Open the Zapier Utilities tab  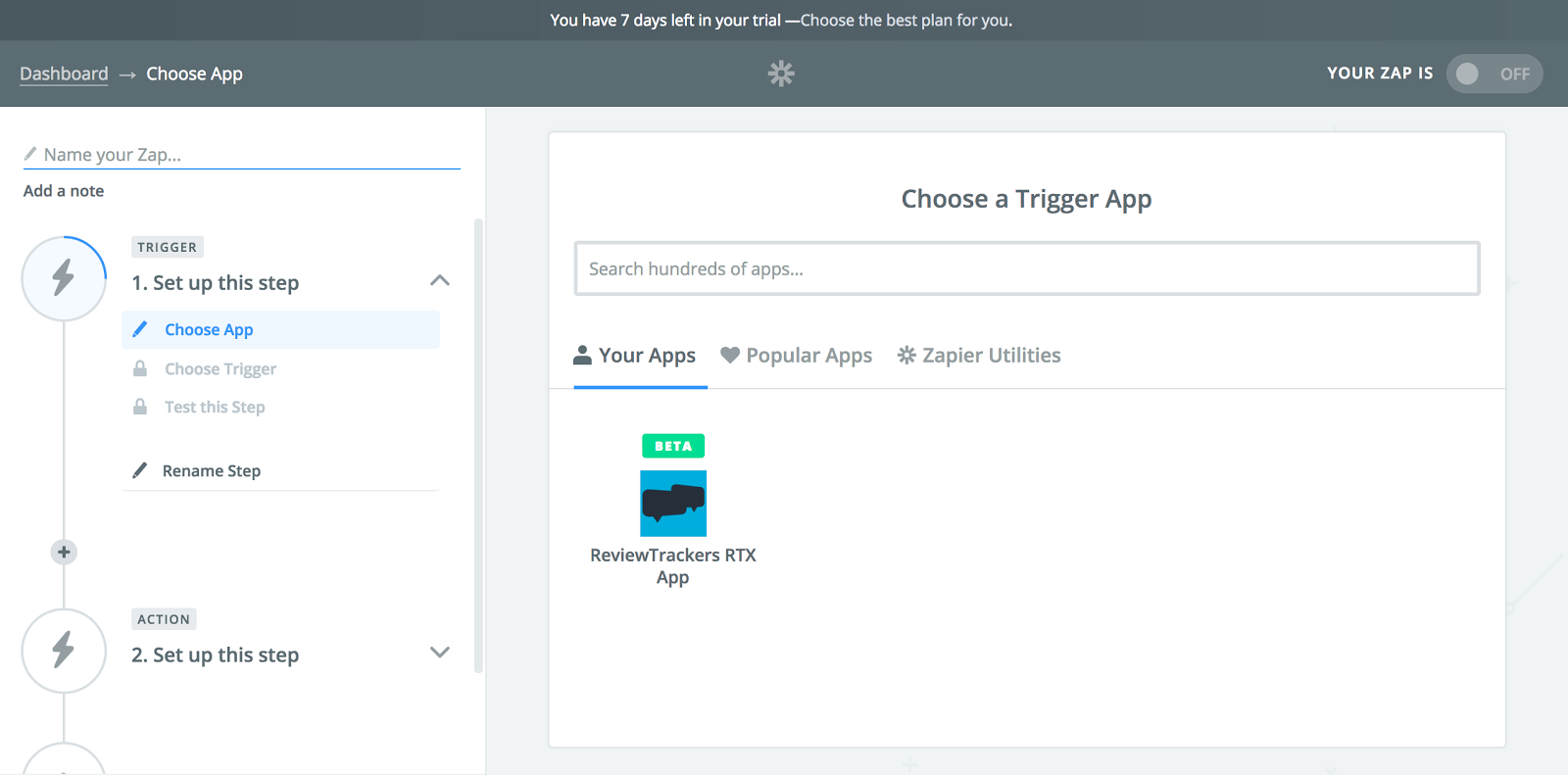[x=979, y=356]
